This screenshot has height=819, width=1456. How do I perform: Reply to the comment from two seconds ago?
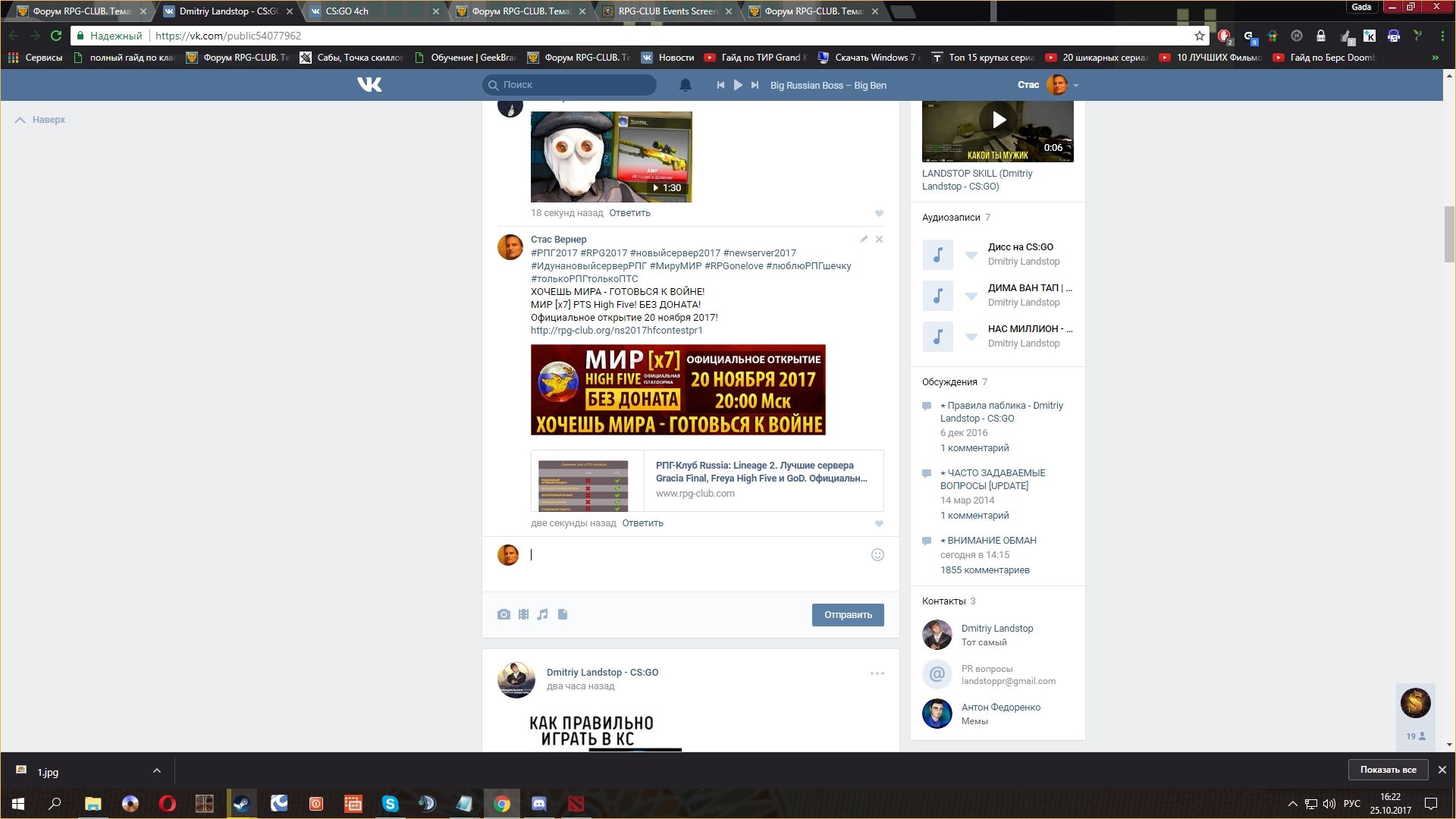[642, 523]
